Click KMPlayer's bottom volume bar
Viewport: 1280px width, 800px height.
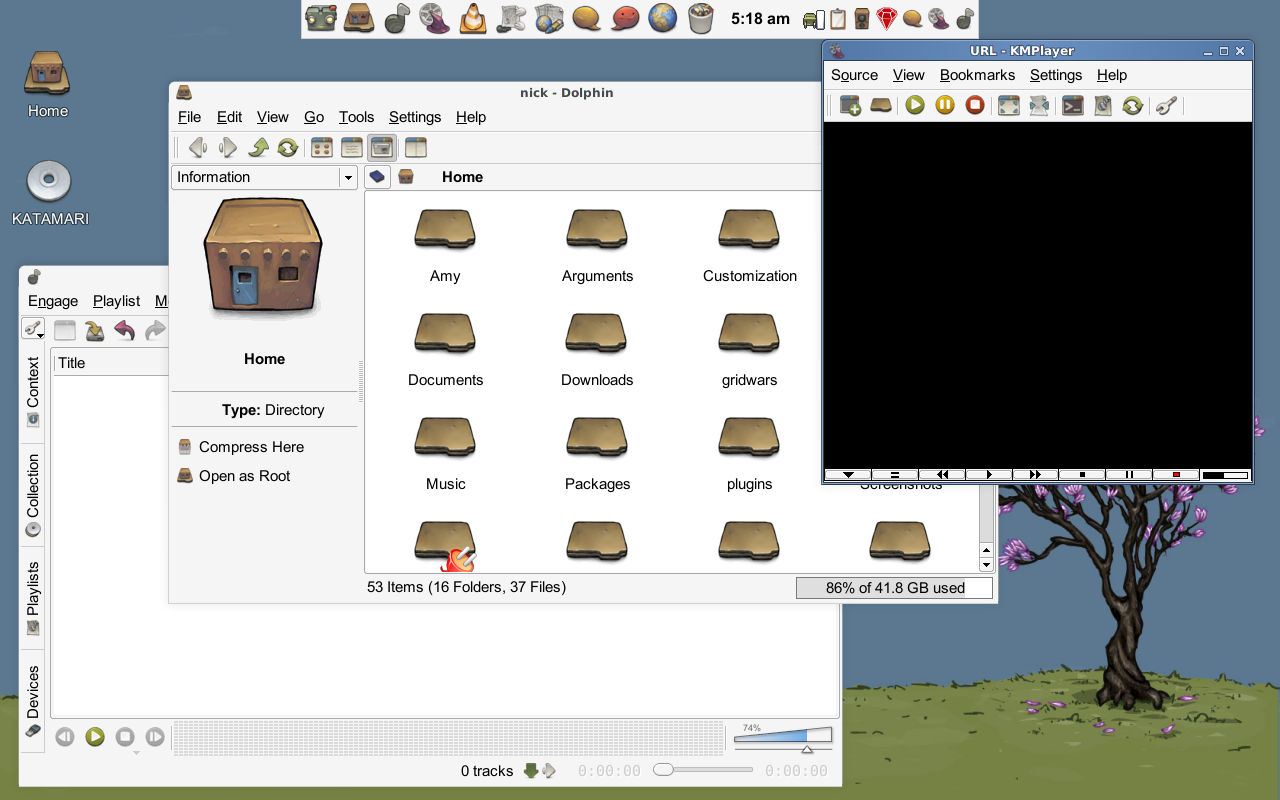coord(1226,475)
